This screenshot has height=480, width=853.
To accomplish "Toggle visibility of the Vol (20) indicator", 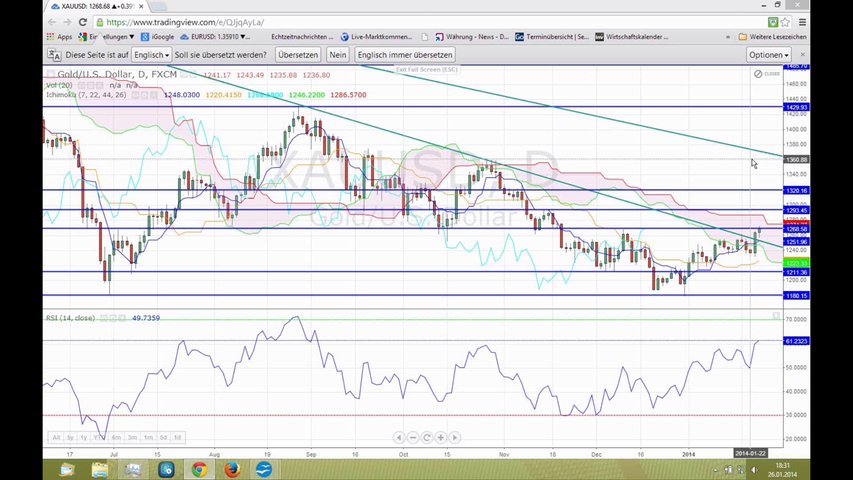I will 82,85.
